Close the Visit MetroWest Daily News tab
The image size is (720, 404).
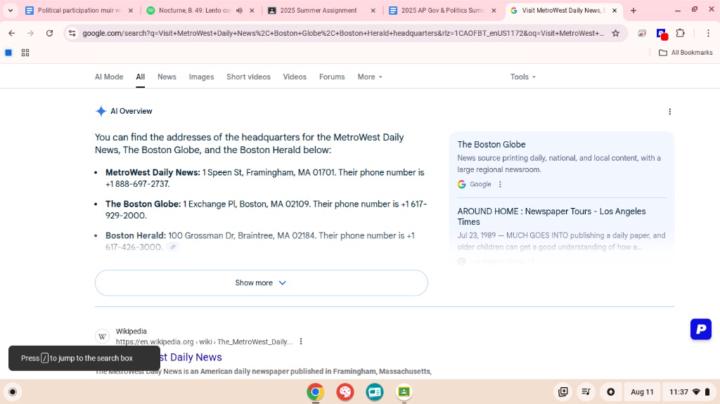(x=614, y=11)
